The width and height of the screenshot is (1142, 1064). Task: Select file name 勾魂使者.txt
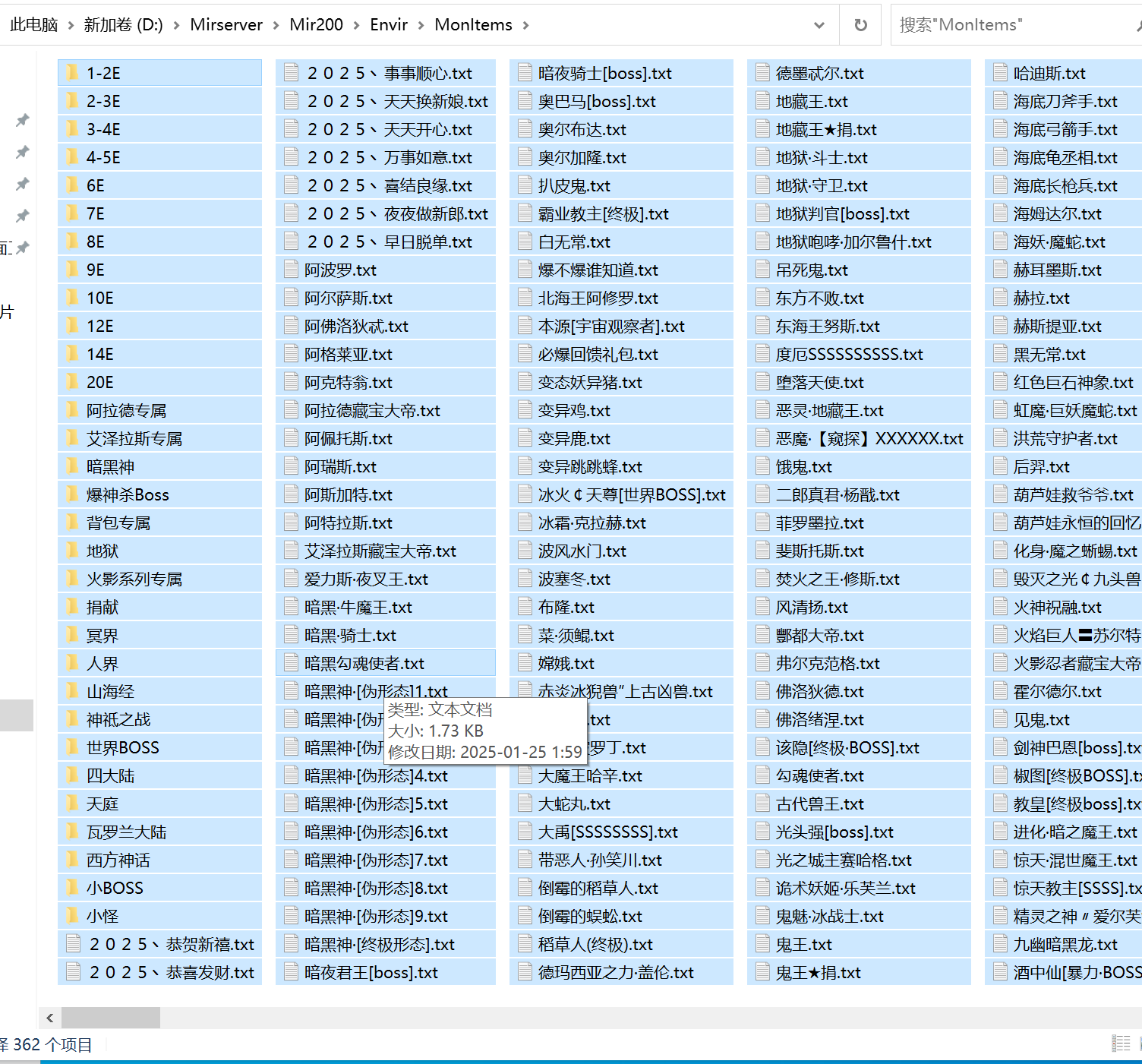[x=820, y=775]
